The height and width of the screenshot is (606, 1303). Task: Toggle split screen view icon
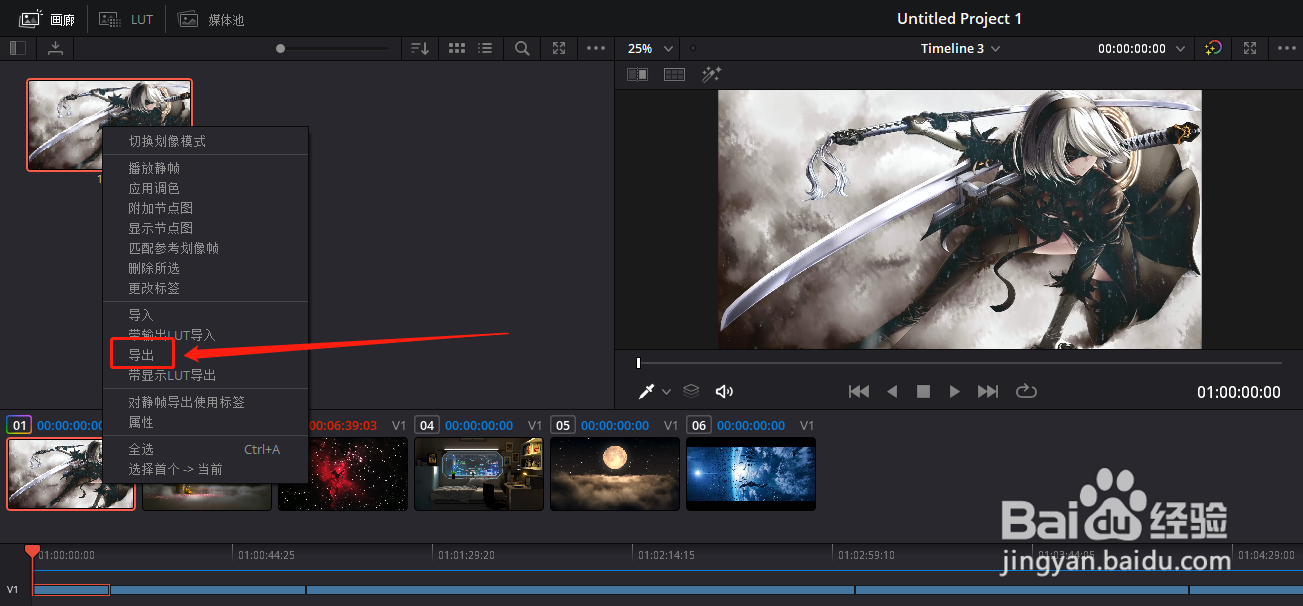(x=674, y=74)
